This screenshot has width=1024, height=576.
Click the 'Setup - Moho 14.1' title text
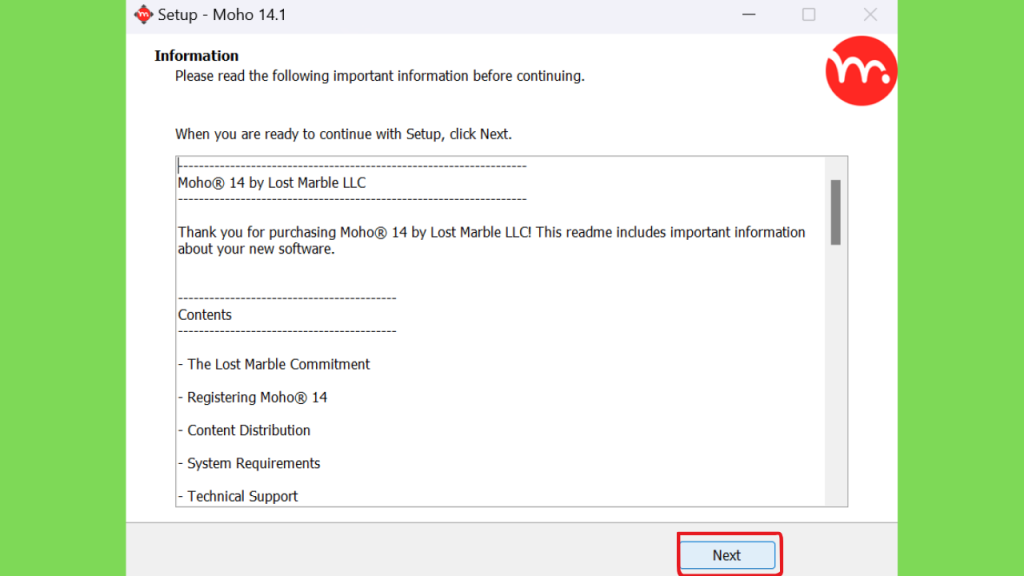pyautogui.click(x=222, y=14)
